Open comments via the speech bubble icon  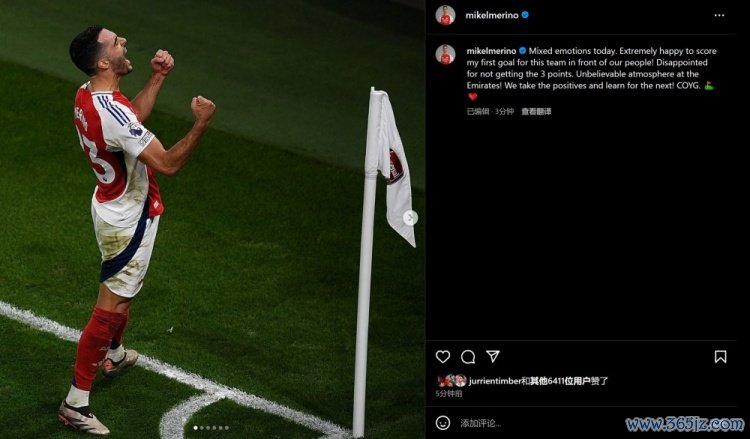tap(468, 357)
